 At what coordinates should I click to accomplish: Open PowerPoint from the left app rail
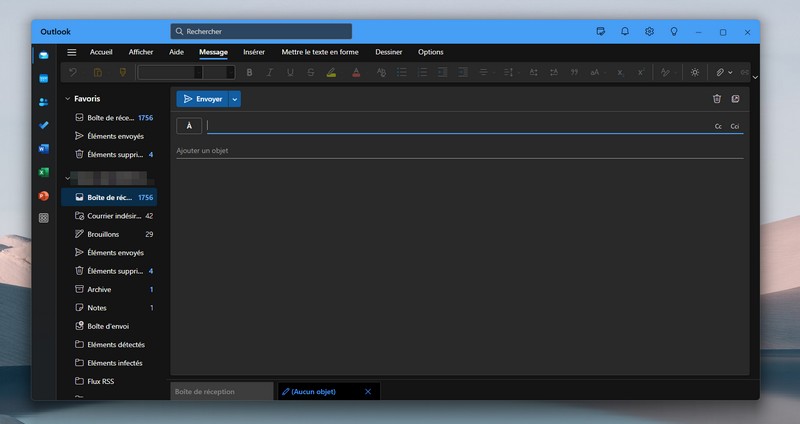43,195
